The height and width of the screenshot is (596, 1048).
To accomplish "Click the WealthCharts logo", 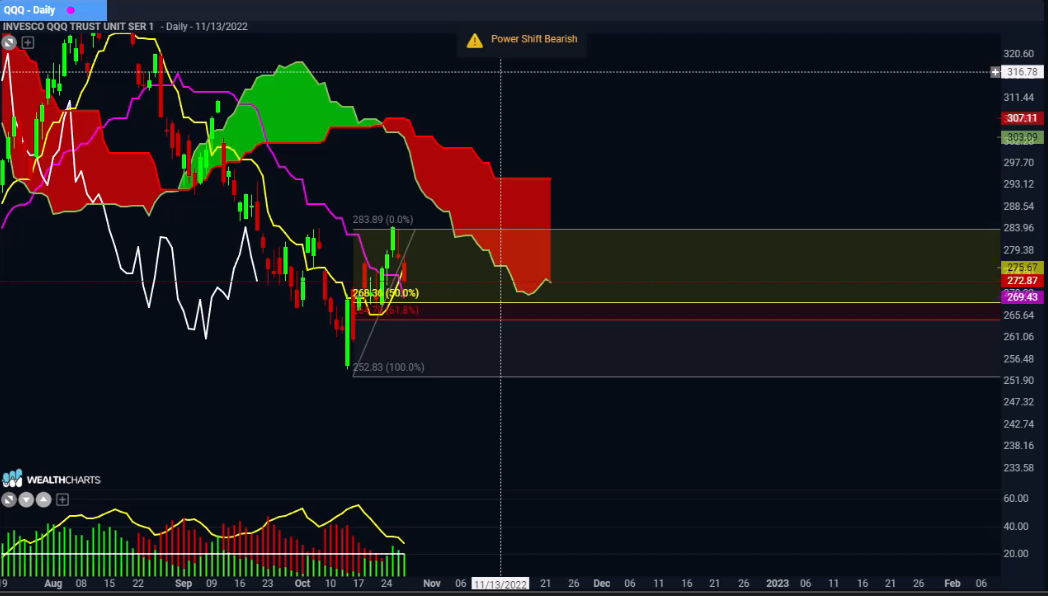I will point(51,479).
